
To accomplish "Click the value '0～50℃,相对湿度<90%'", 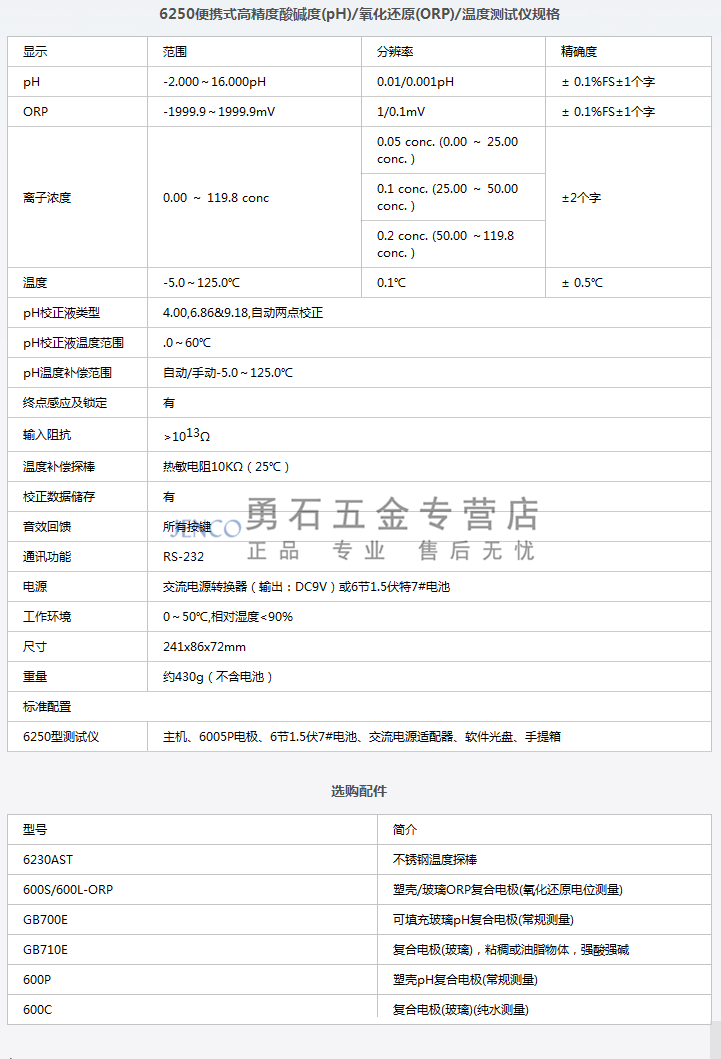I will pos(228,617).
